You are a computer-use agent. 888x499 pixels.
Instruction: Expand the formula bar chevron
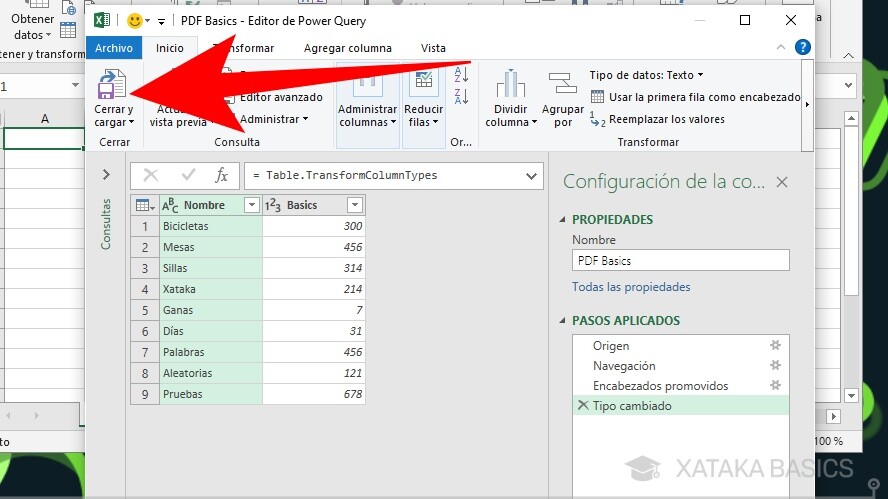click(531, 176)
